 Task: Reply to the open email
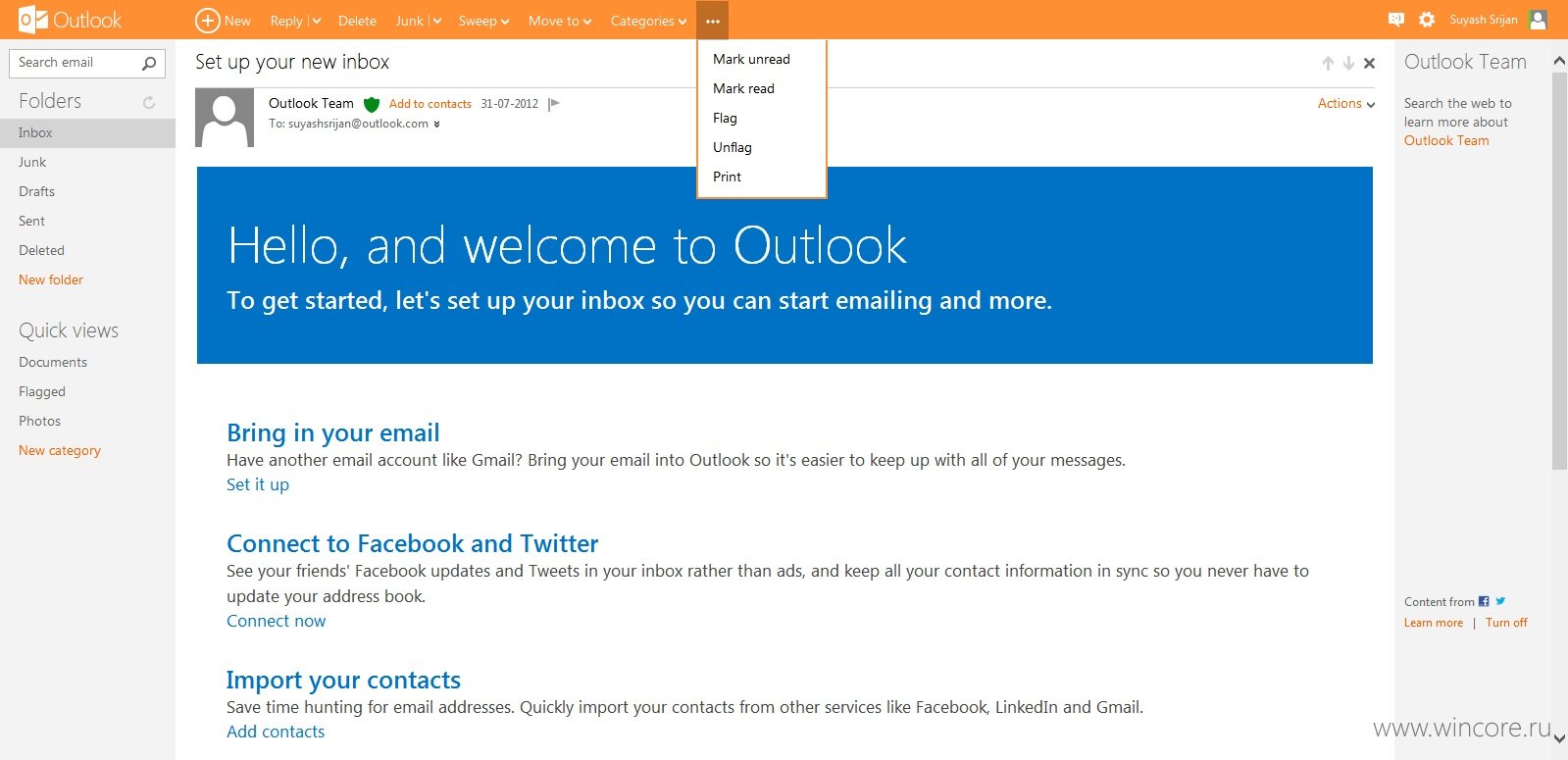pyautogui.click(x=286, y=21)
